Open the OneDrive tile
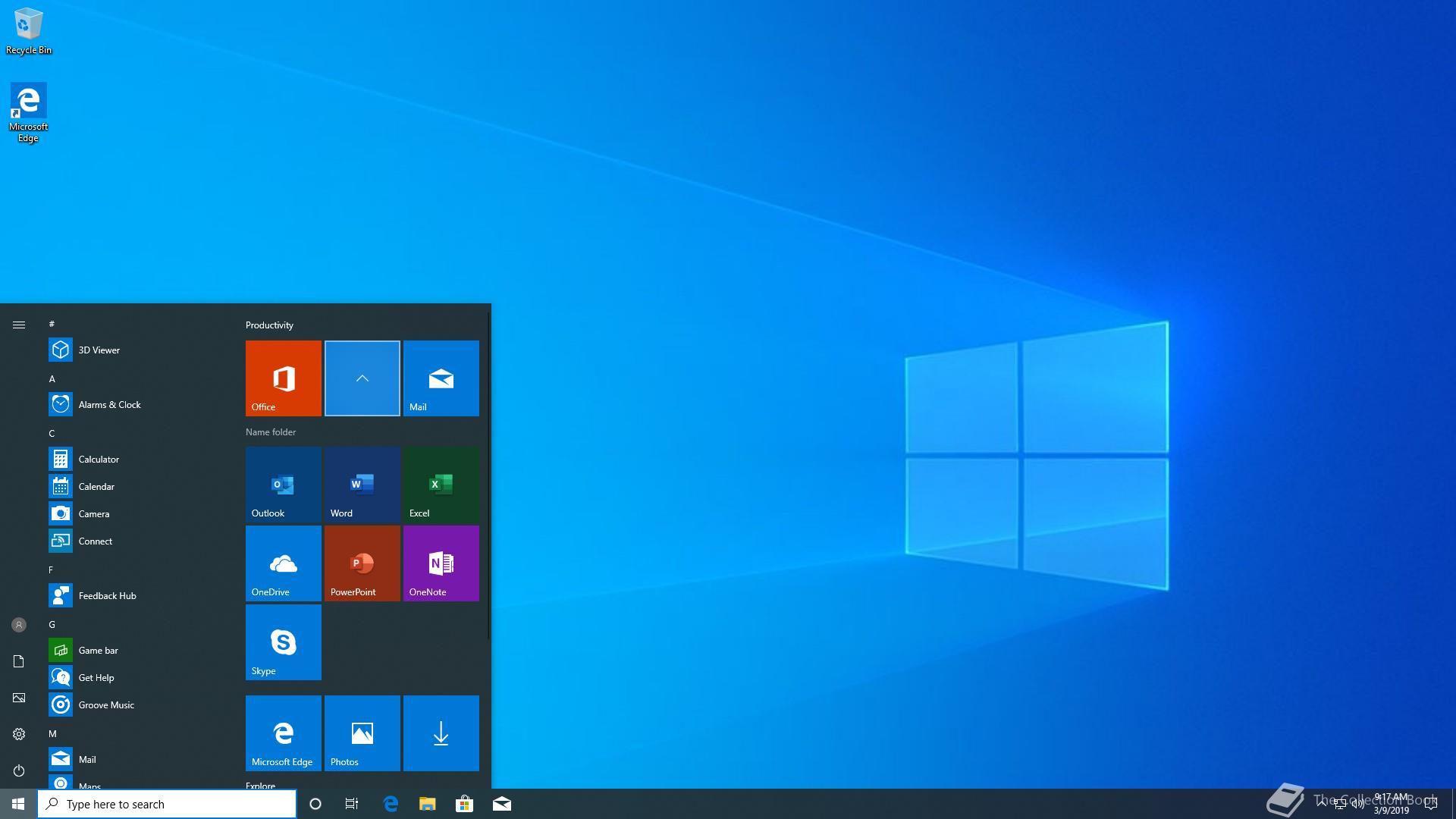This screenshot has height=819, width=1456. [284, 563]
